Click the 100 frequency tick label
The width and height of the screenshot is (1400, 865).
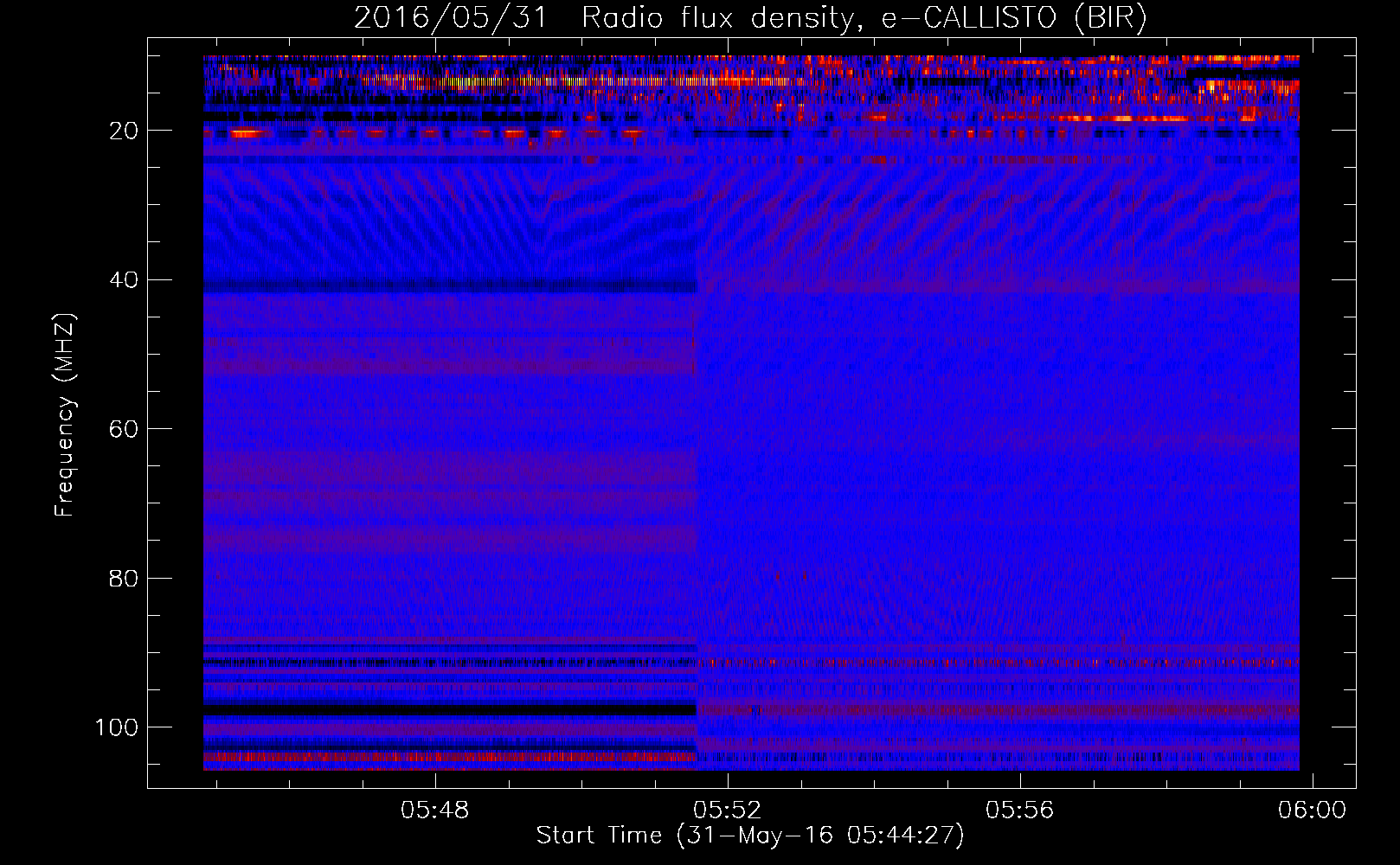117,727
